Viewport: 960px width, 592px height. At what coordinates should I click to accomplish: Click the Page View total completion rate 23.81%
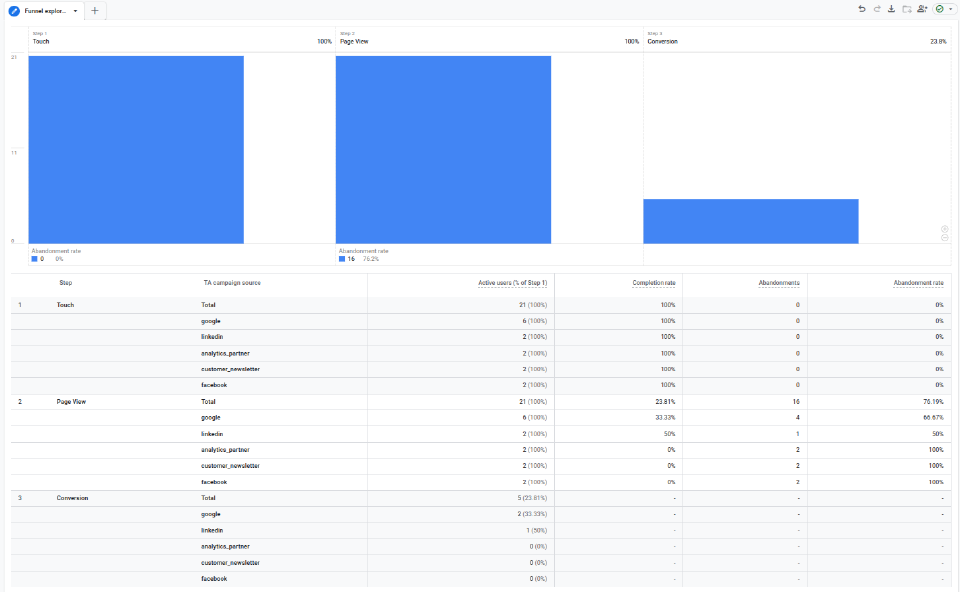click(x=665, y=402)
